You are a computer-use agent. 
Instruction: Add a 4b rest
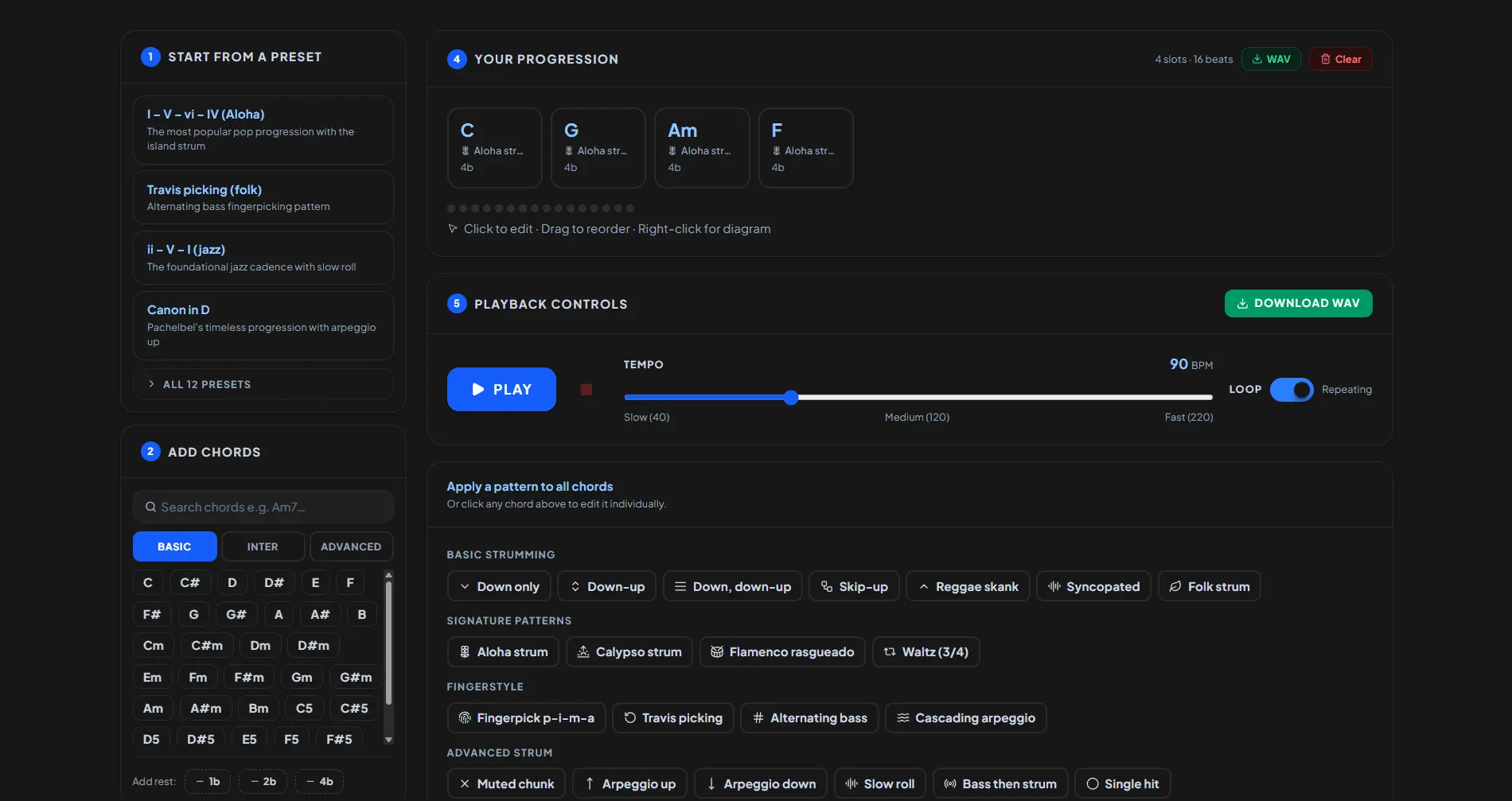pos(319,782)
